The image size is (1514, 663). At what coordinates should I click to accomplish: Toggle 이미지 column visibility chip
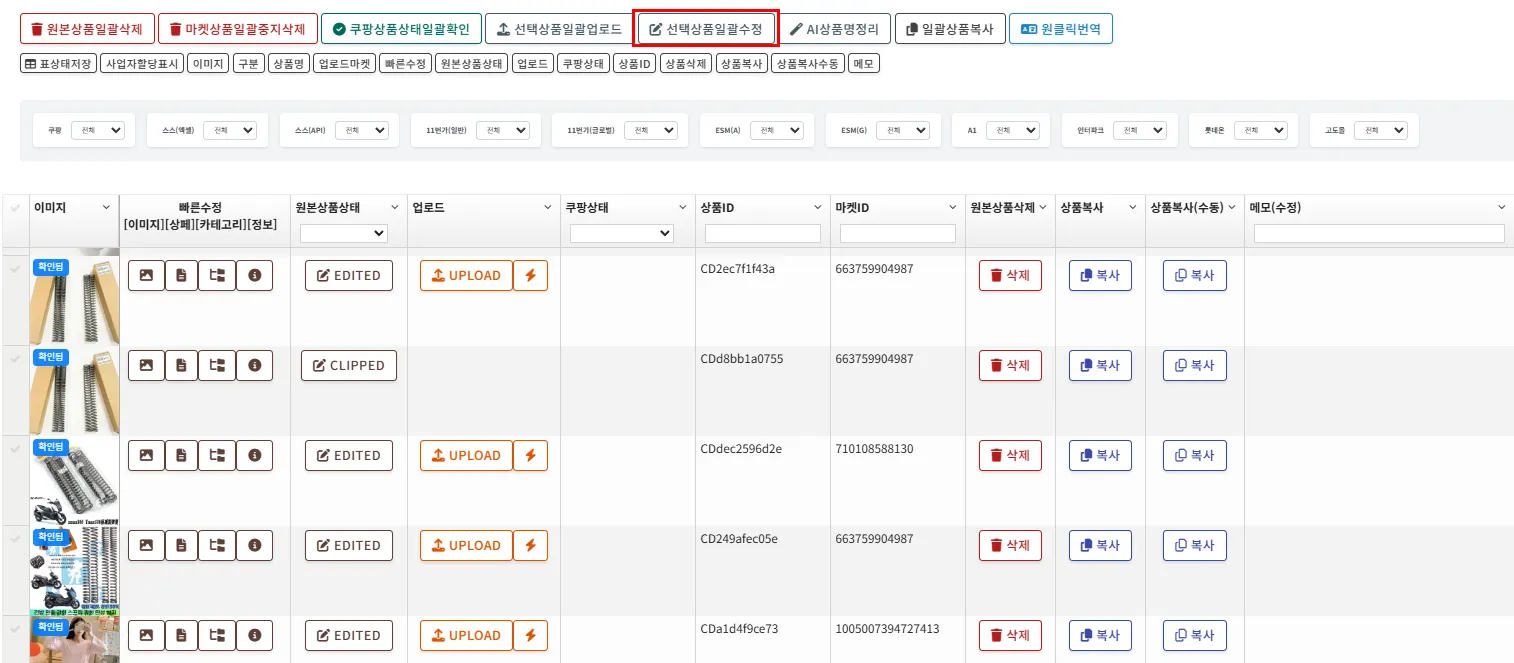point(208,64)
